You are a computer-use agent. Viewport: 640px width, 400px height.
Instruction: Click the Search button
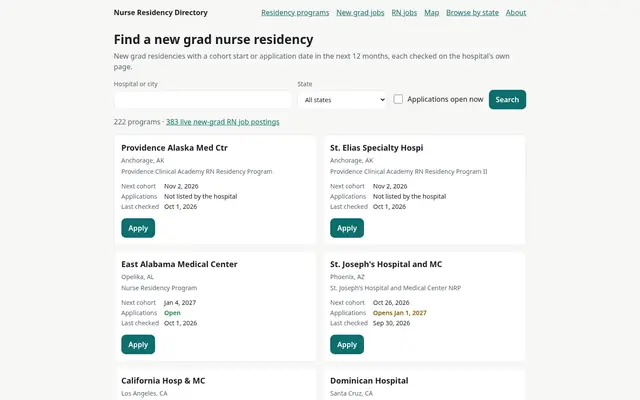507,100
